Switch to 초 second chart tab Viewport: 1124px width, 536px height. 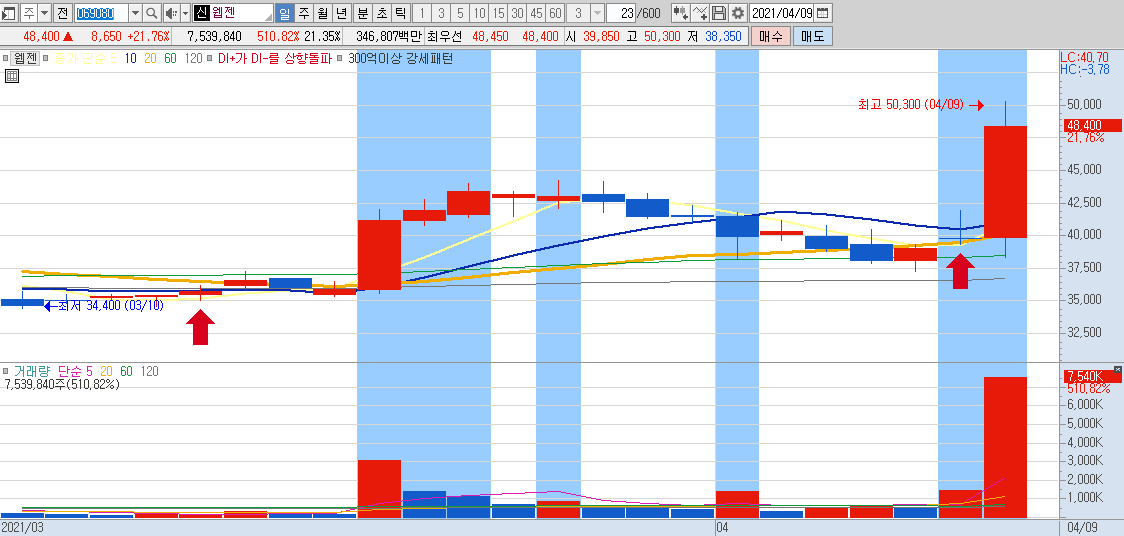[381, 13]
